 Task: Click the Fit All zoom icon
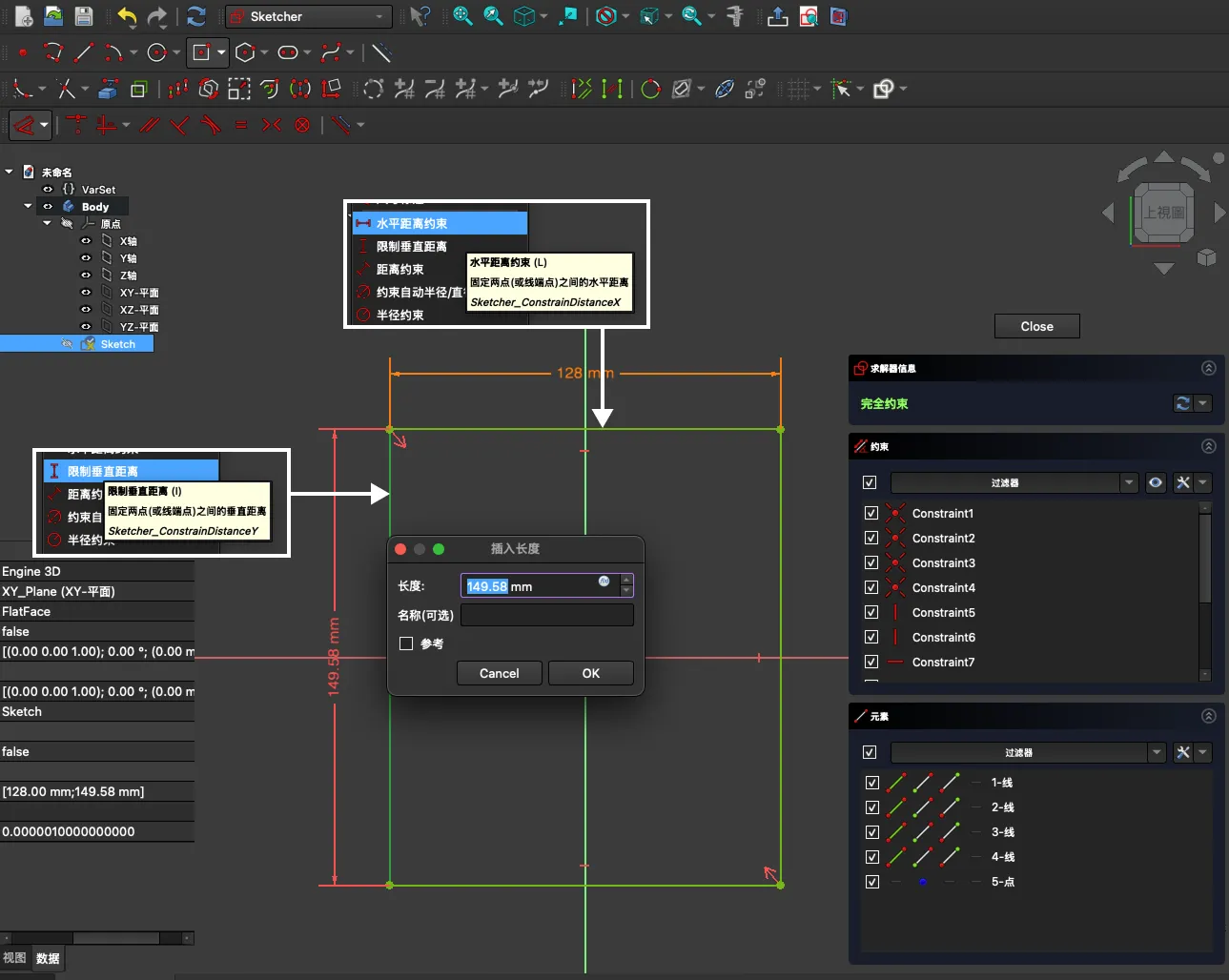point(462,16)
